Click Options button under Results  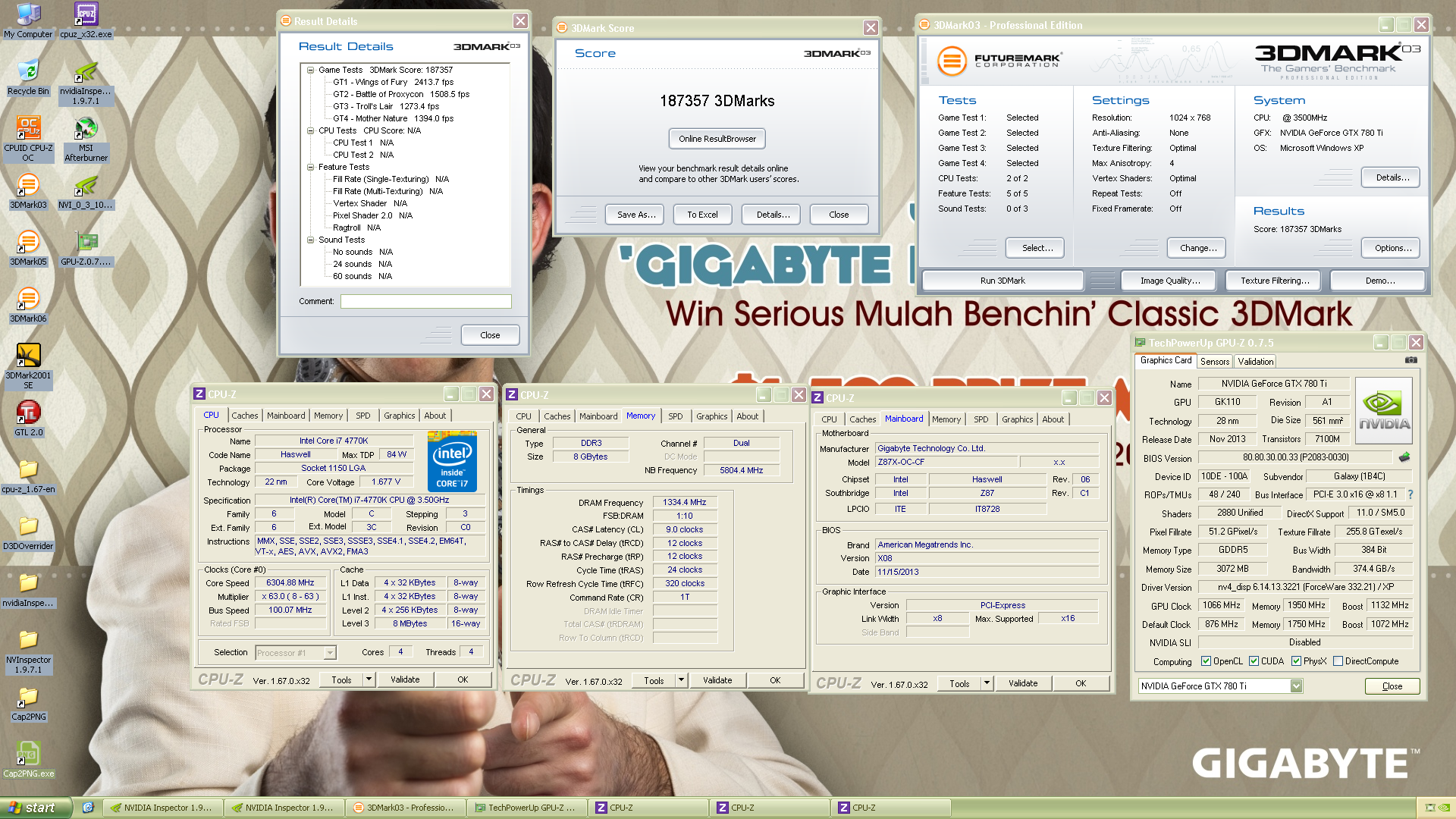point(1392,248)
